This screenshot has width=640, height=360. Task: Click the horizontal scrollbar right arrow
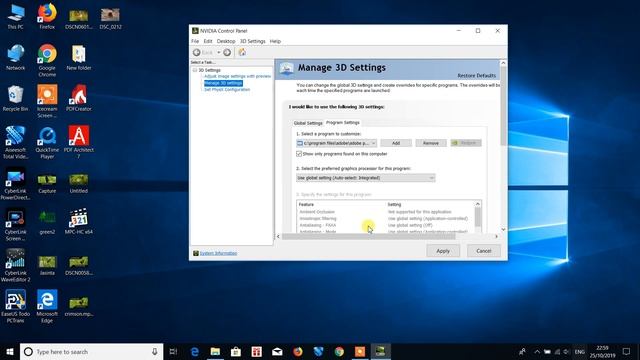(x=496, y=236)
